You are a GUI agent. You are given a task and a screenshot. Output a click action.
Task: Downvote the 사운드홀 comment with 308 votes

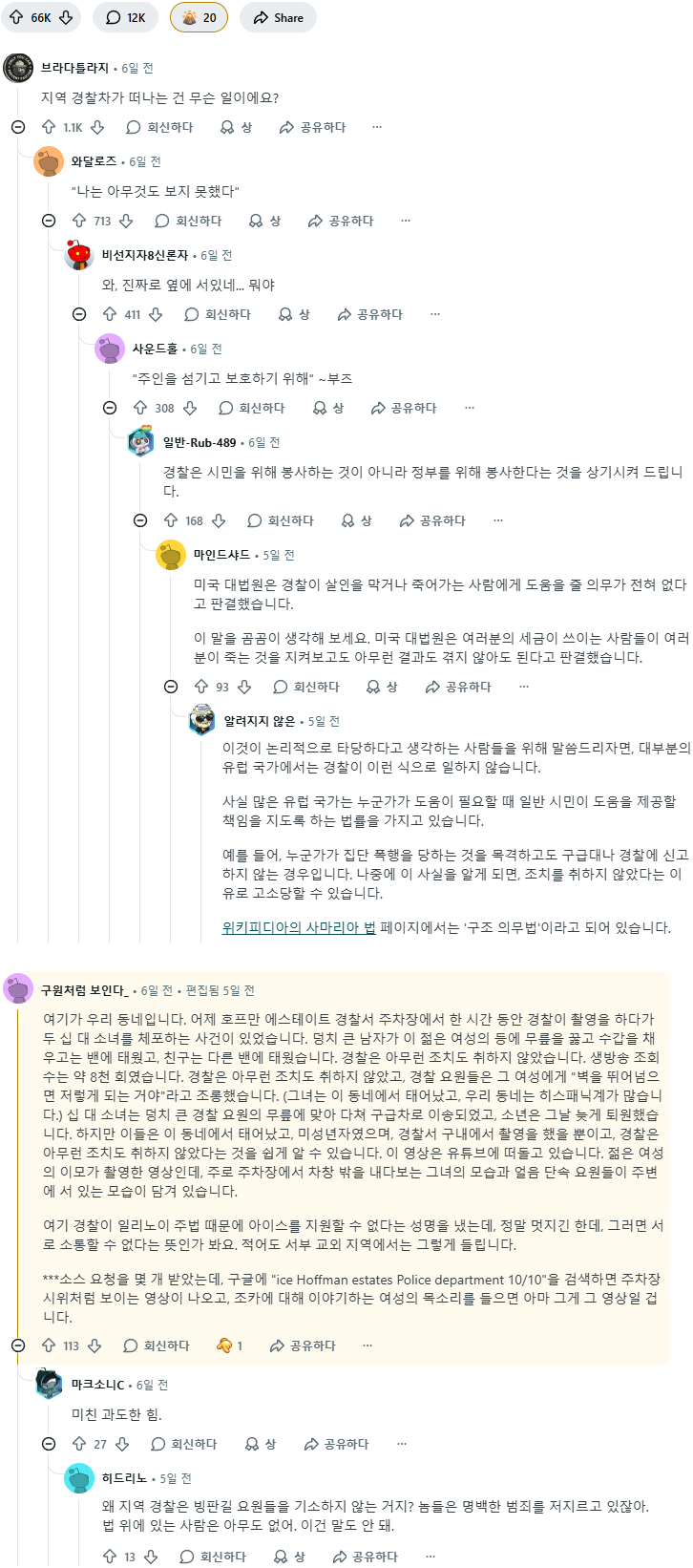190,408
